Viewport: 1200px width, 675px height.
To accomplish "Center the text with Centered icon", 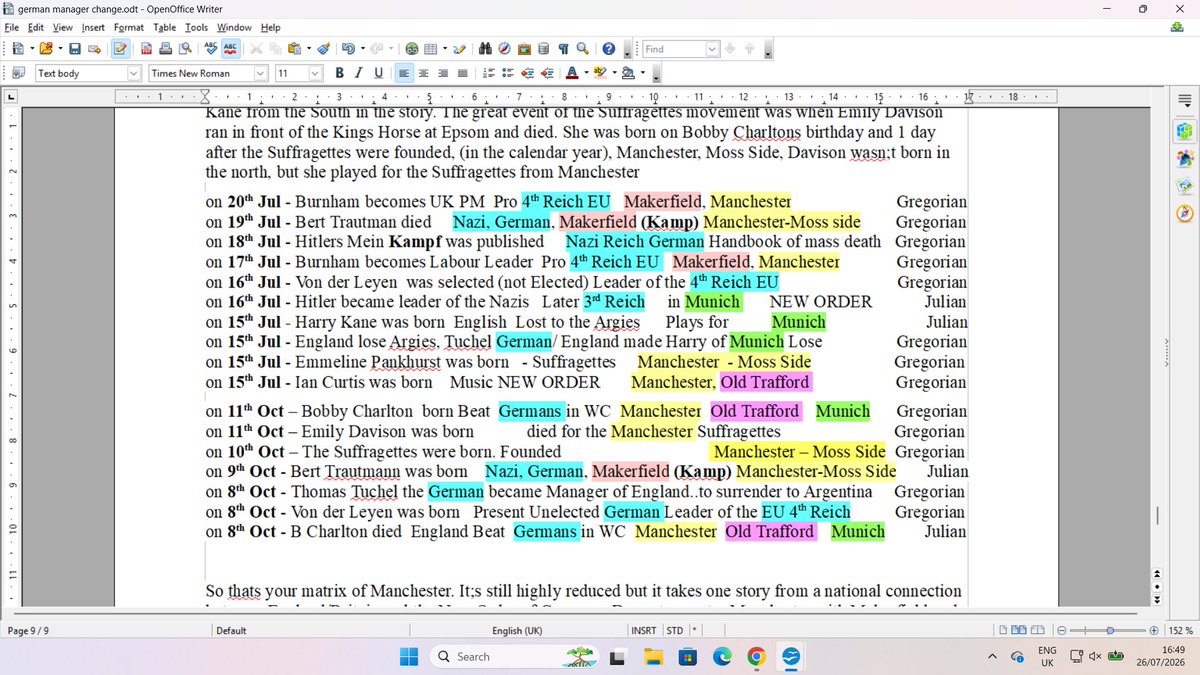I will tap(424, 73).
